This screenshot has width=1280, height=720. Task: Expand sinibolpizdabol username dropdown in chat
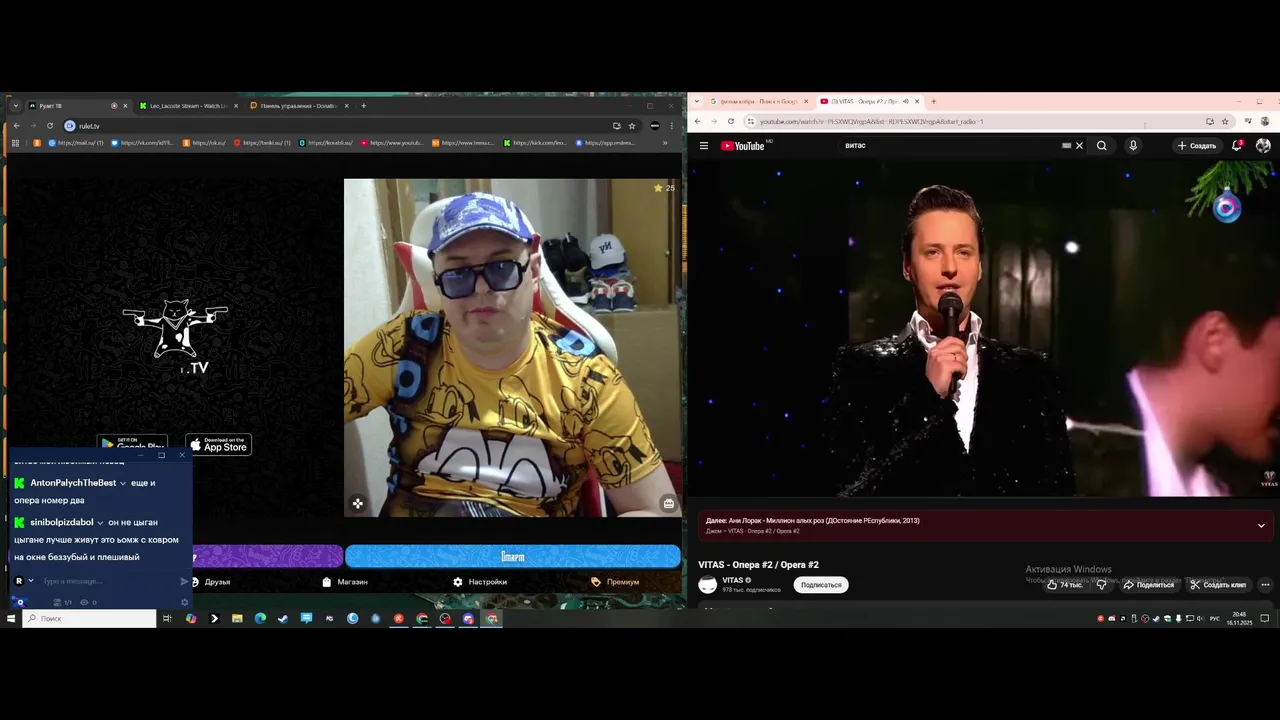100,523
